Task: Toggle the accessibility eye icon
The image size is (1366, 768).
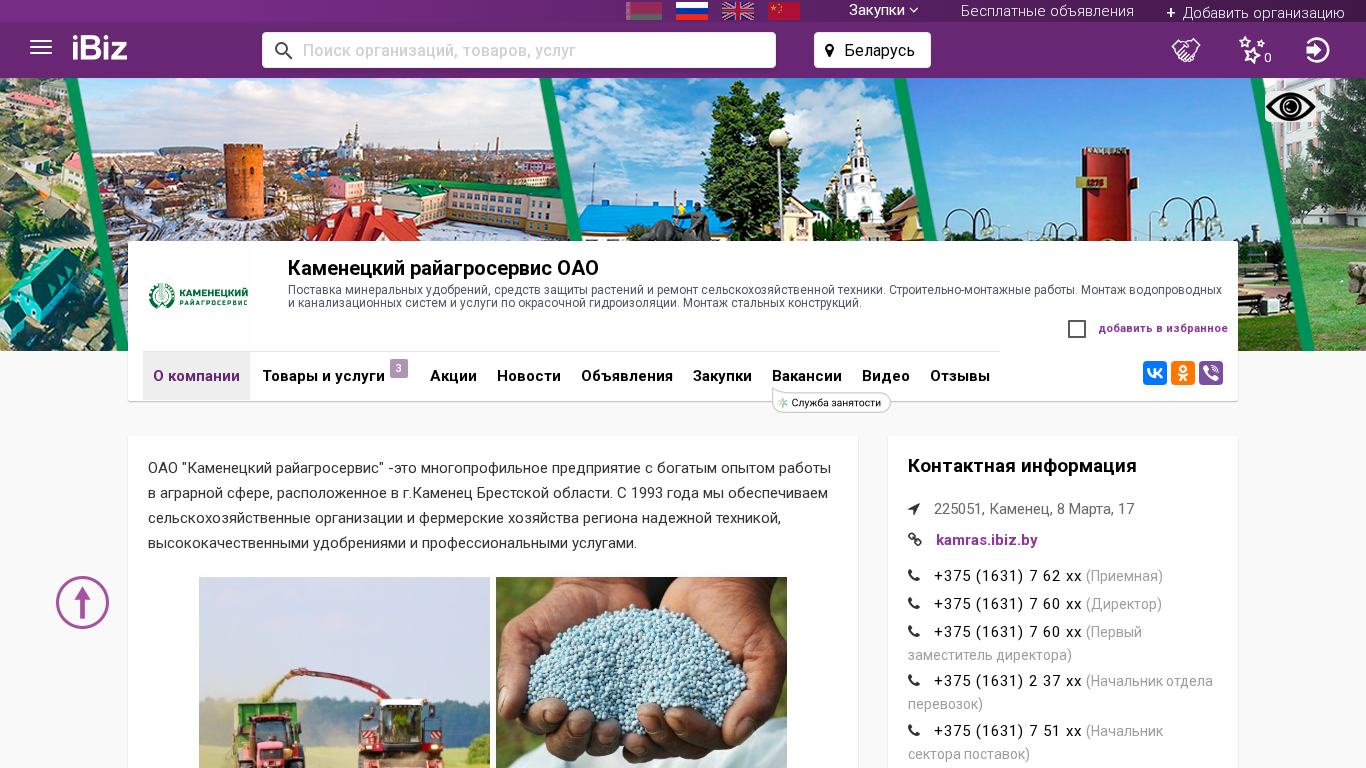Action: coord(1291,106)
